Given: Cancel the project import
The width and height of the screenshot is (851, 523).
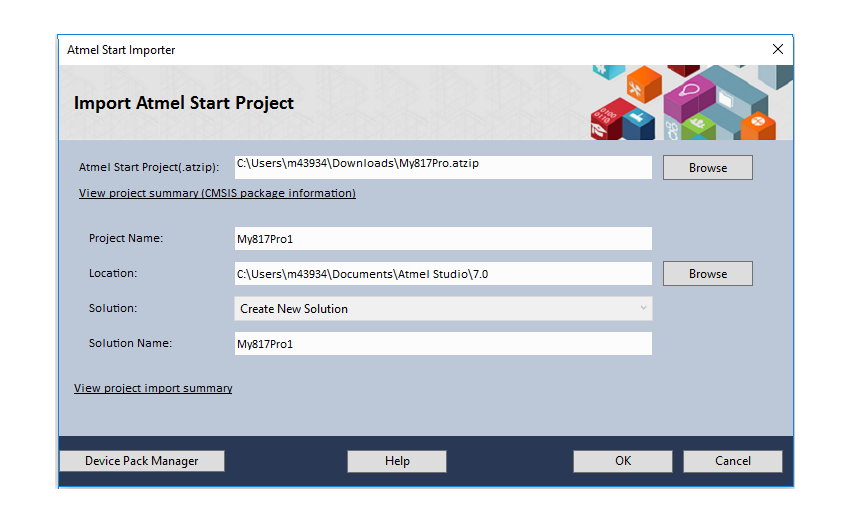Looking at the screenshot, I should coord(732,461).
